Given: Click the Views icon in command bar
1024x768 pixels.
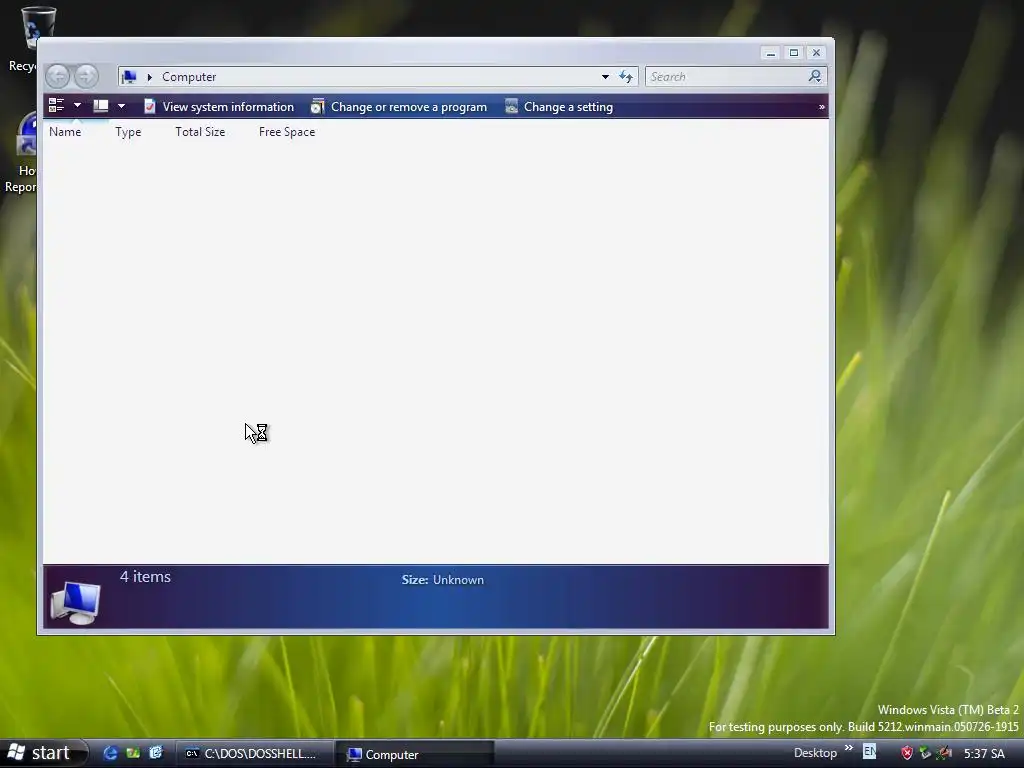Looking at the screenshot, I should [101, 106].
